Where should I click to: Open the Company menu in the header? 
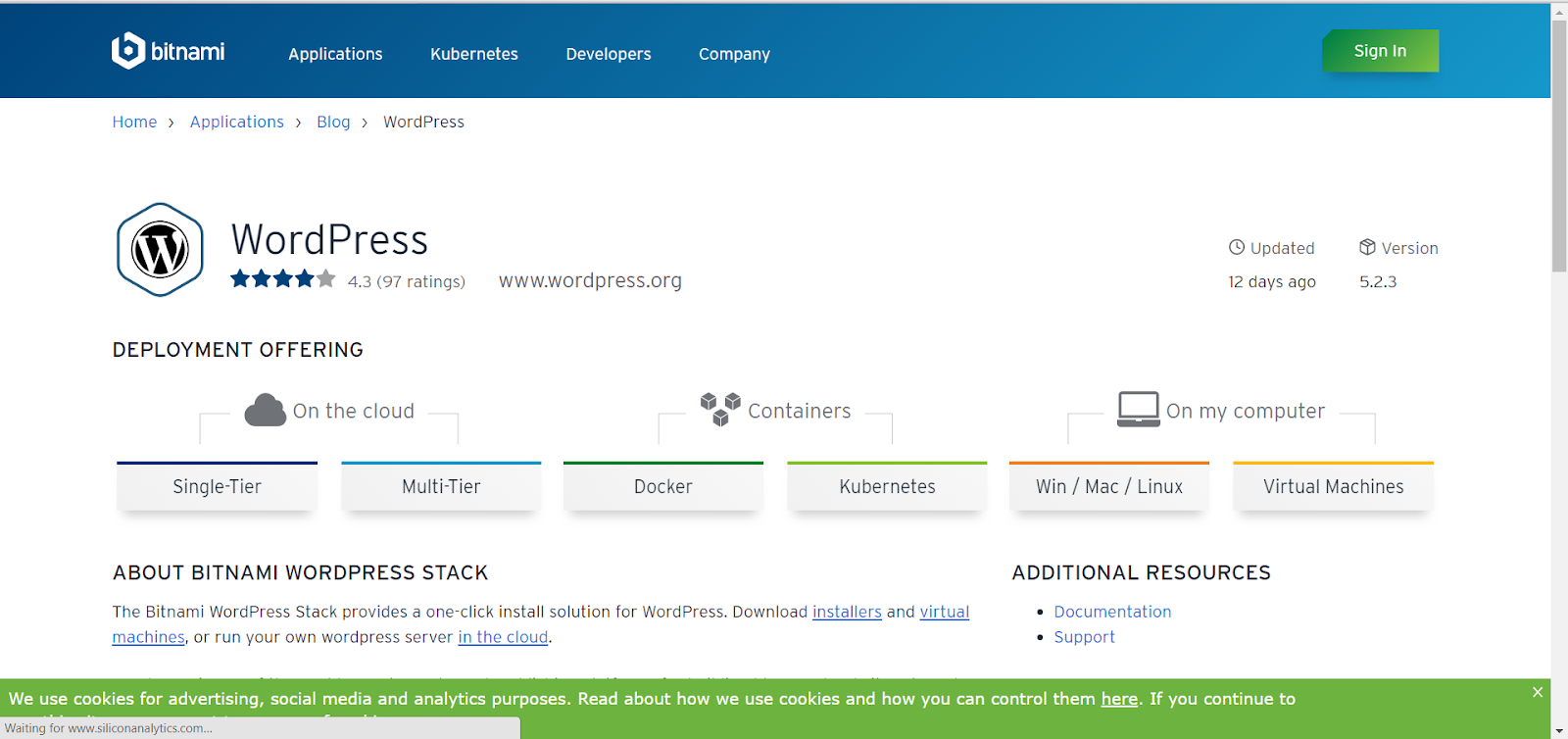pyautogui.click(x=734, y=54)
